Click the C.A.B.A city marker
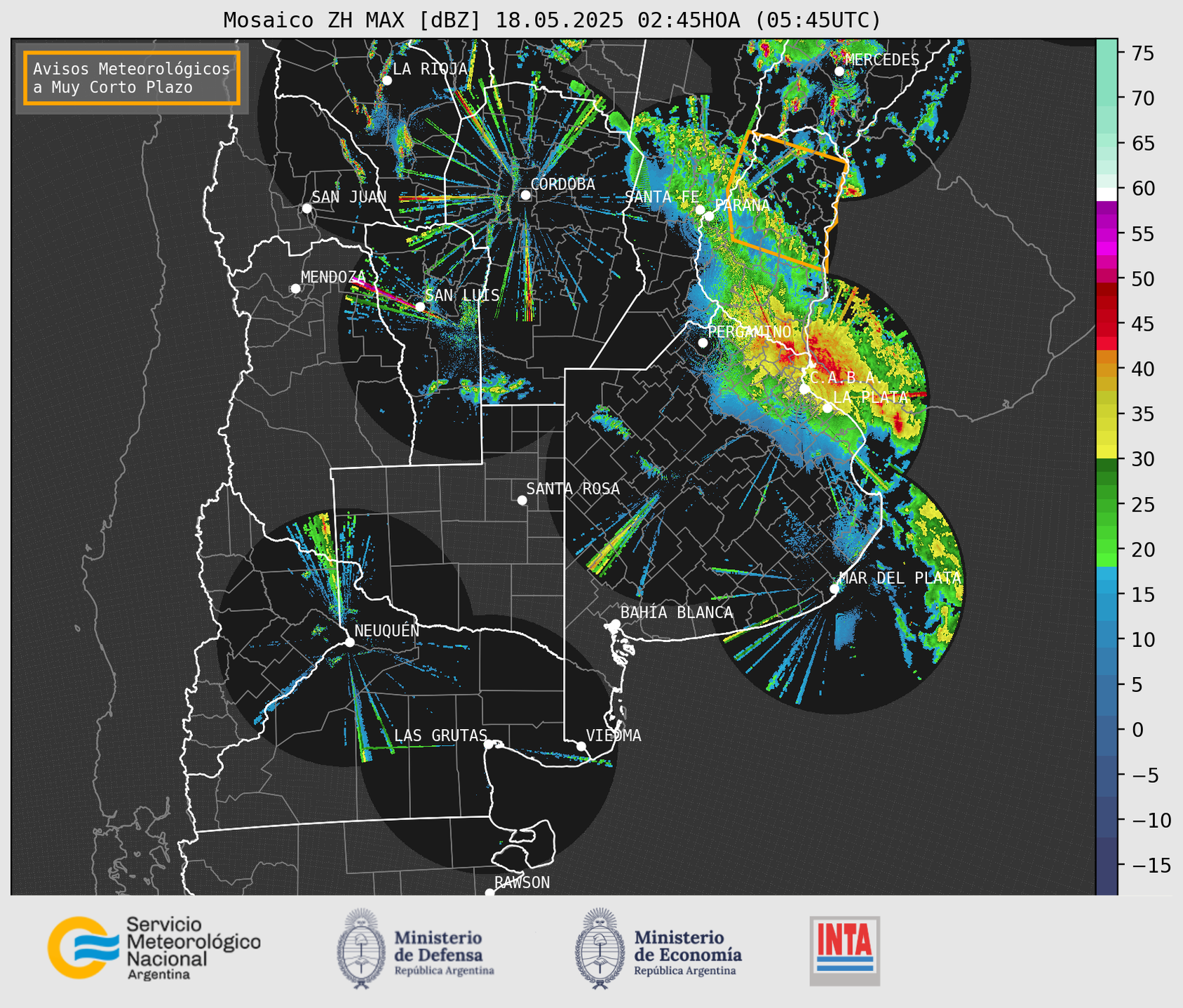 [804, 389]
